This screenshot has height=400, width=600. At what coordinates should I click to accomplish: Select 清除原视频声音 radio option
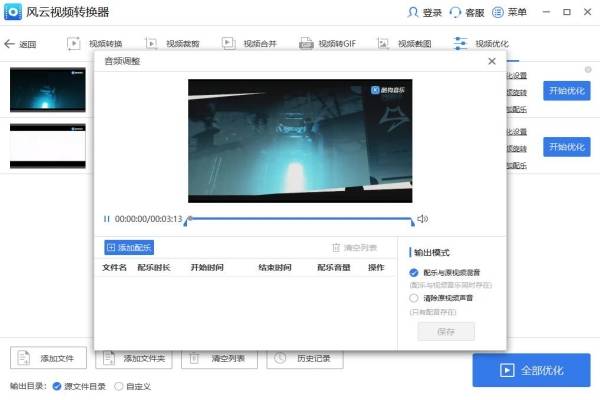[x=414, y=298]
